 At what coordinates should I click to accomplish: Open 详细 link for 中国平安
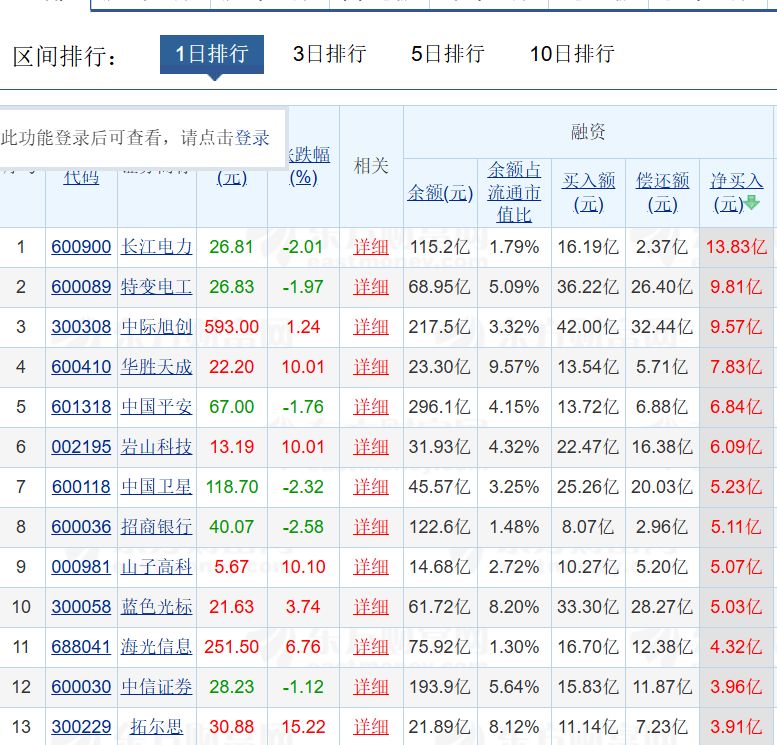pyautogui.click(x=371, y=407)
